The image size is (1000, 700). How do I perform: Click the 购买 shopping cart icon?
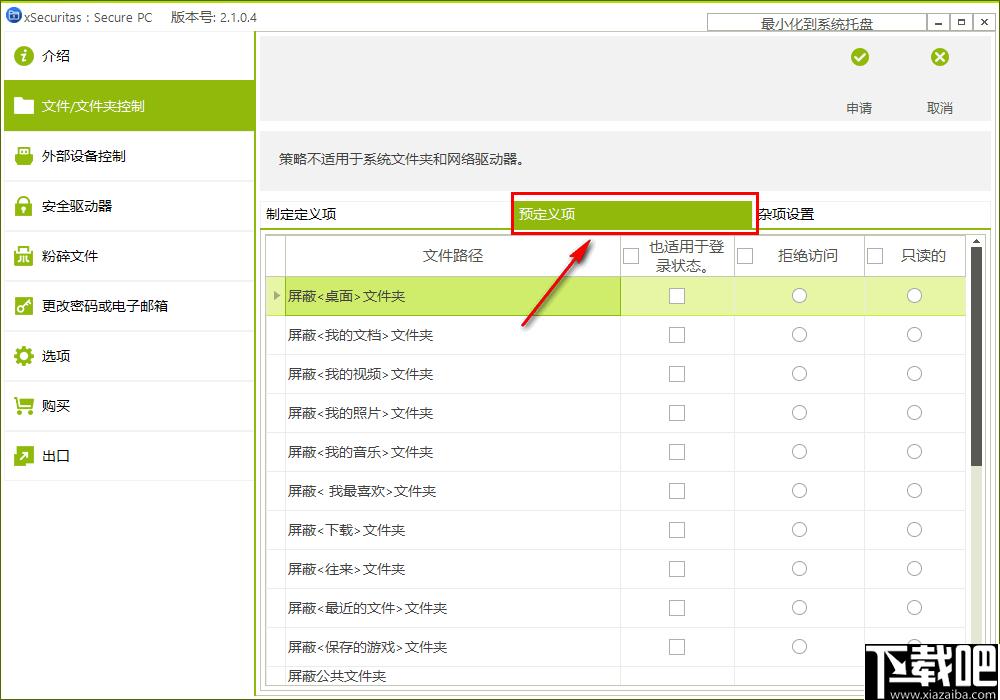24,405
